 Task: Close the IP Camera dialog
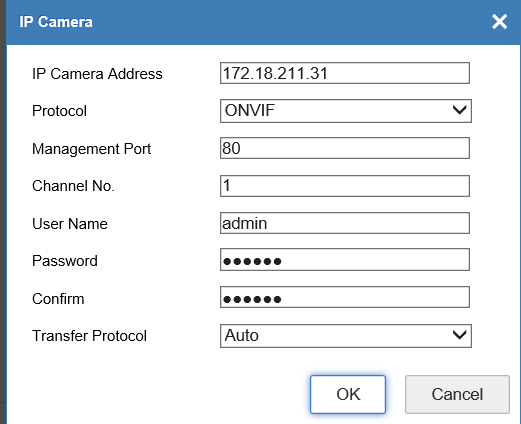(499, 22)
